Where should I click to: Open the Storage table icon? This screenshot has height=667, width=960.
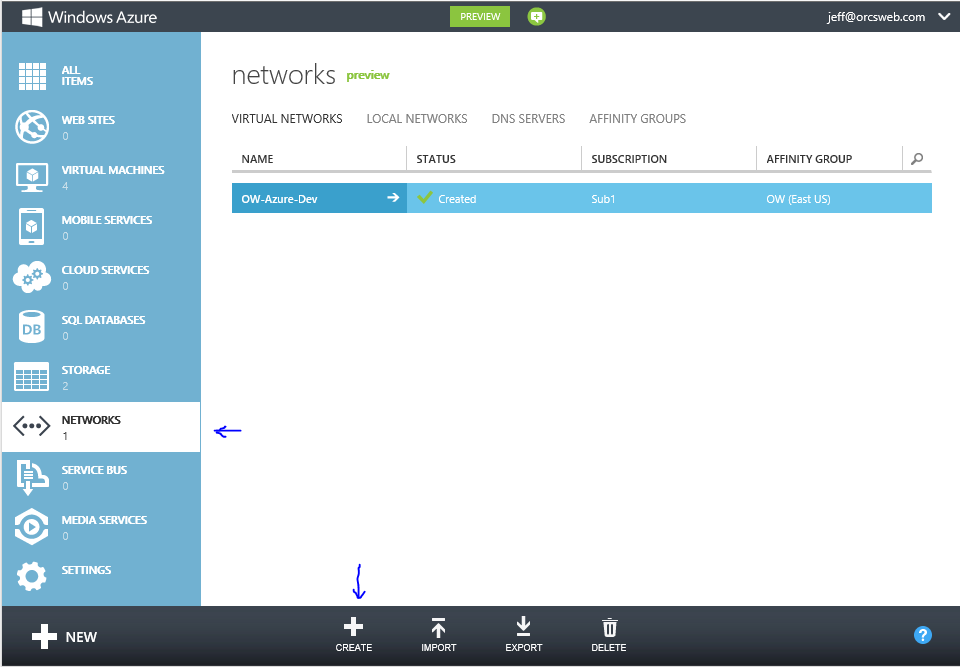coord(32,377)
